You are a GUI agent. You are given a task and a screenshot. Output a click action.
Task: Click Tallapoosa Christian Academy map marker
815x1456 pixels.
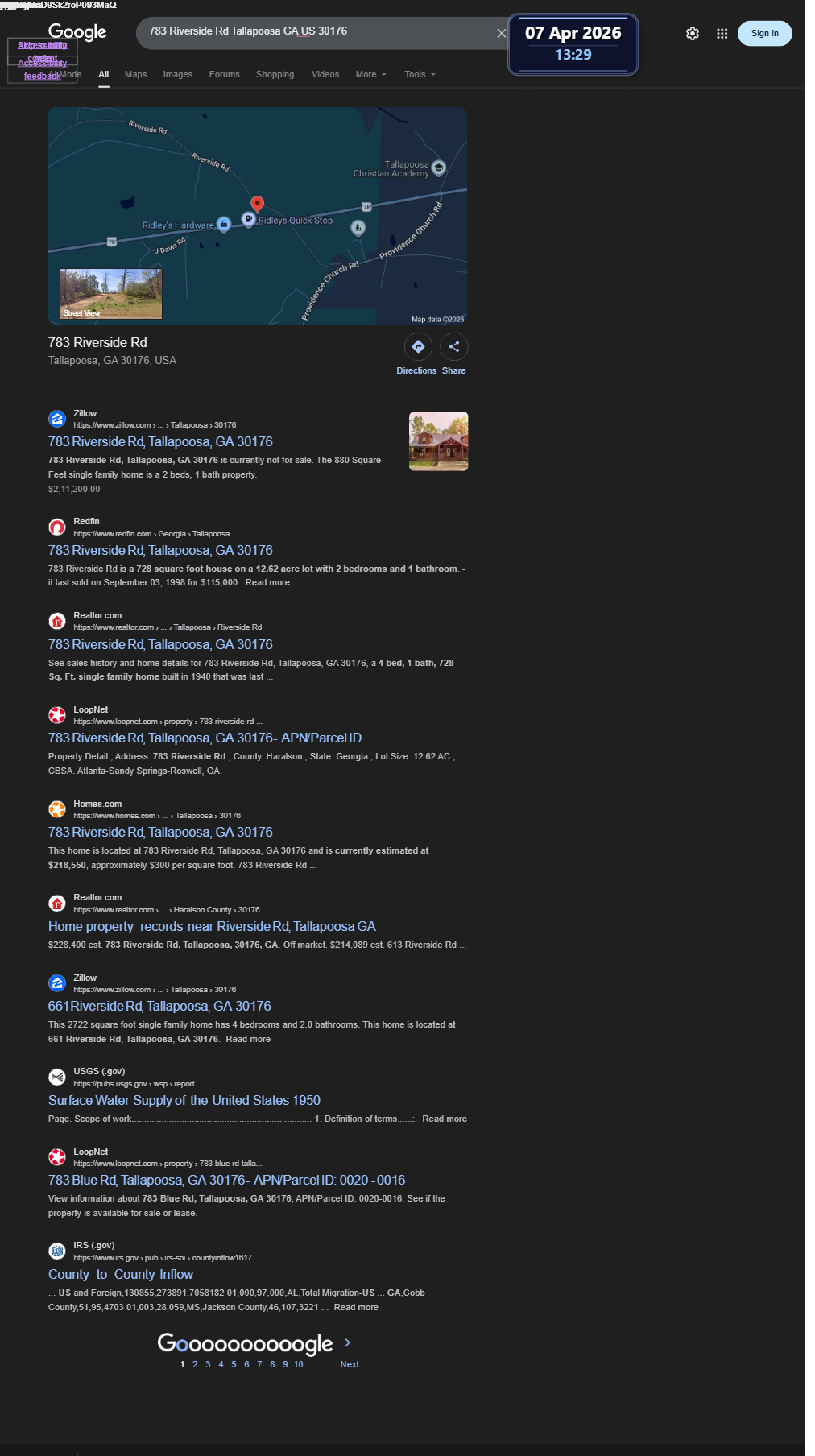(439, 168)
